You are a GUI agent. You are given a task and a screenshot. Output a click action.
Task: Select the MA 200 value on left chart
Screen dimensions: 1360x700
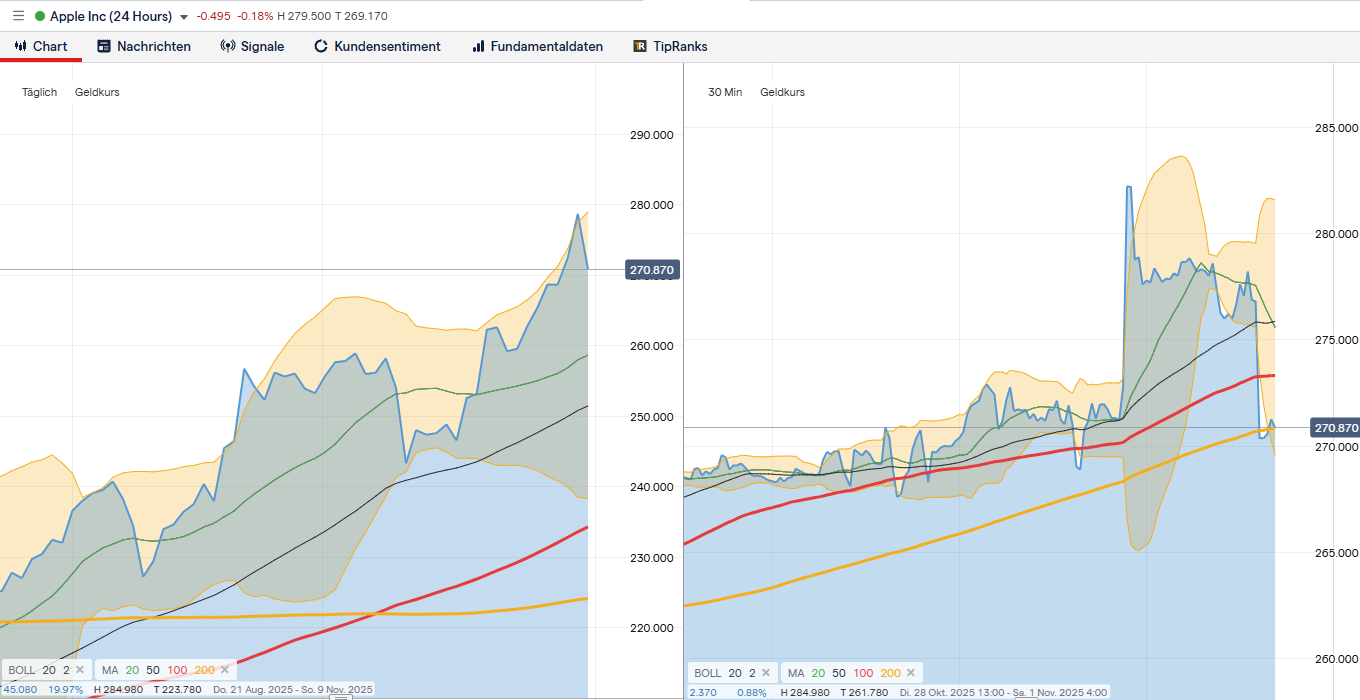click(204, 669)
